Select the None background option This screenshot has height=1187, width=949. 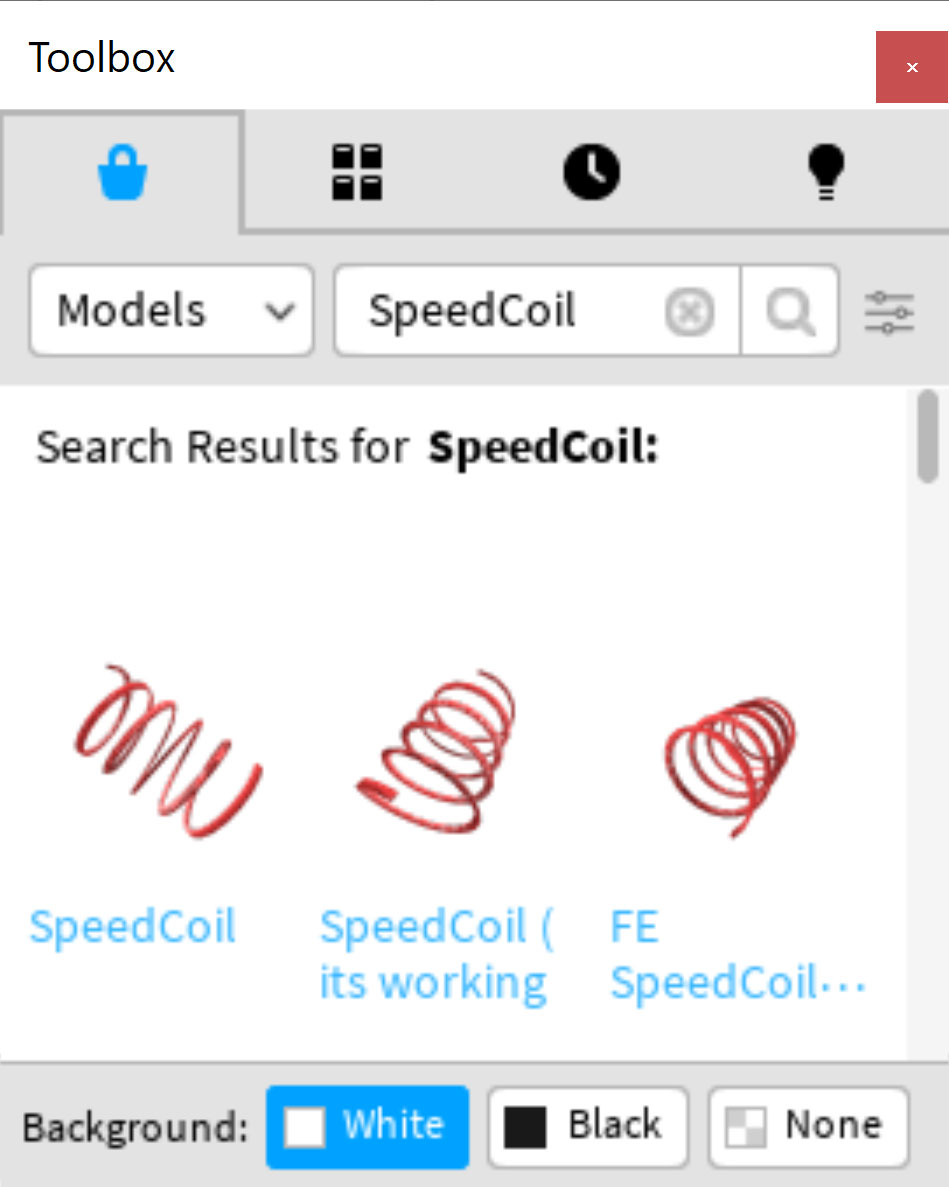[808, 1126]
